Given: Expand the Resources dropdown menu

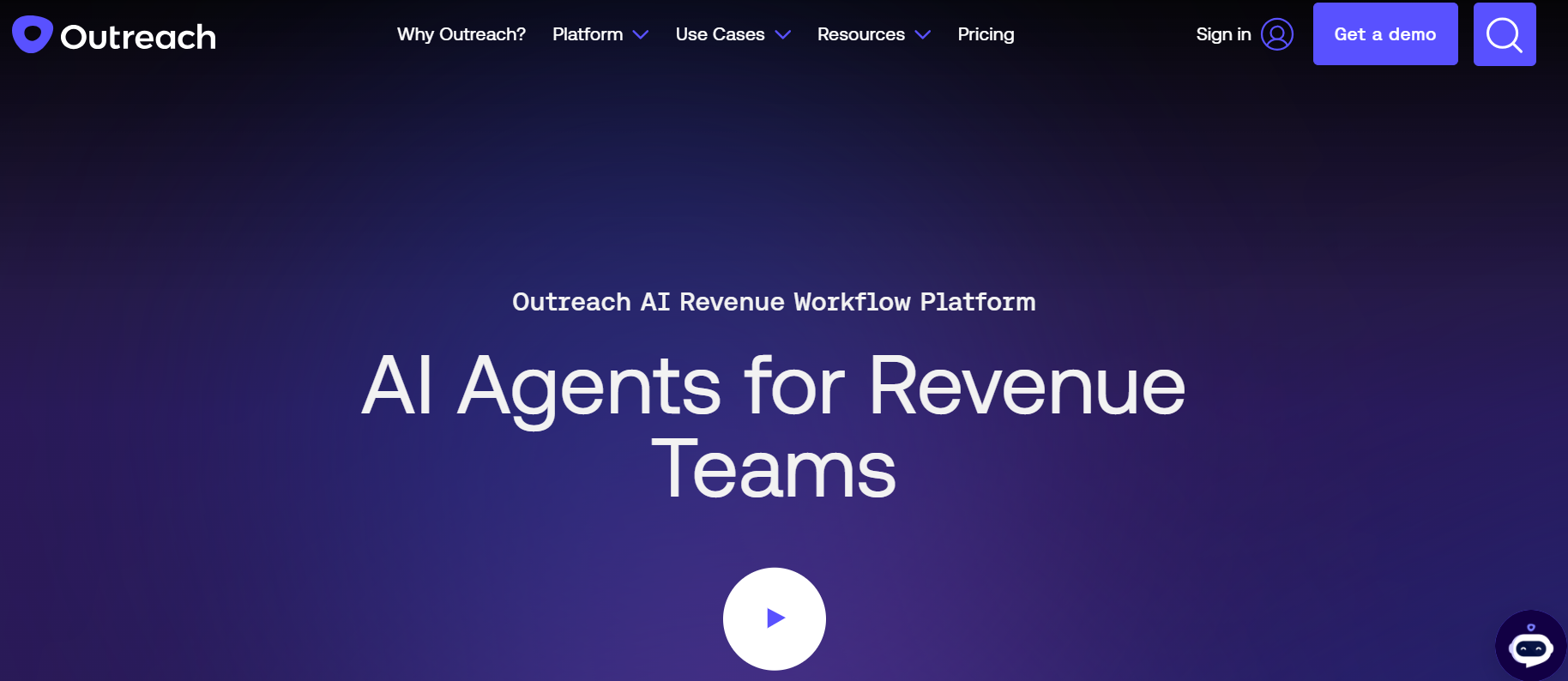Looking at the screenshot, I should [x=874, y=34].
